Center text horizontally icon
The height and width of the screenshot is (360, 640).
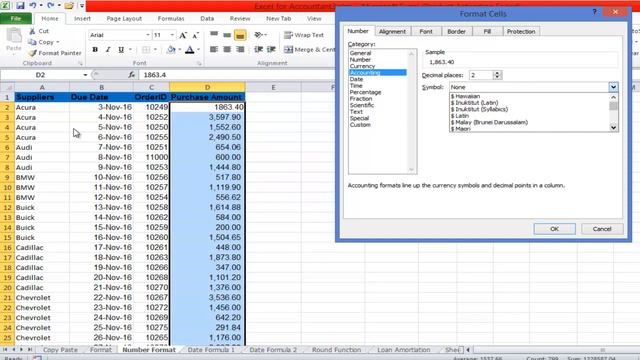[x=227, y=49]
